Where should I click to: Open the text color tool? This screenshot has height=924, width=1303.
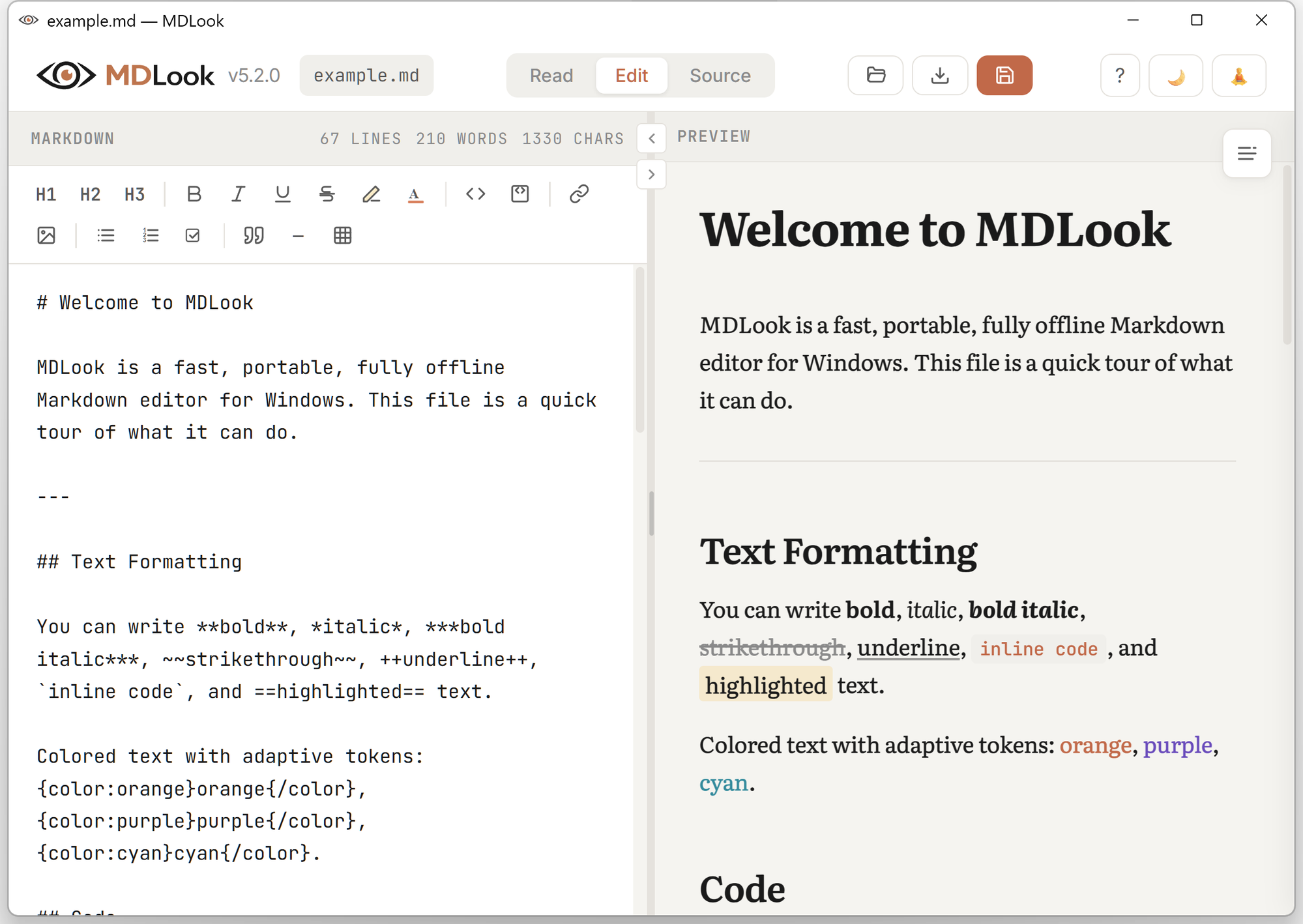pyautogui.click(x=415, y=194)
